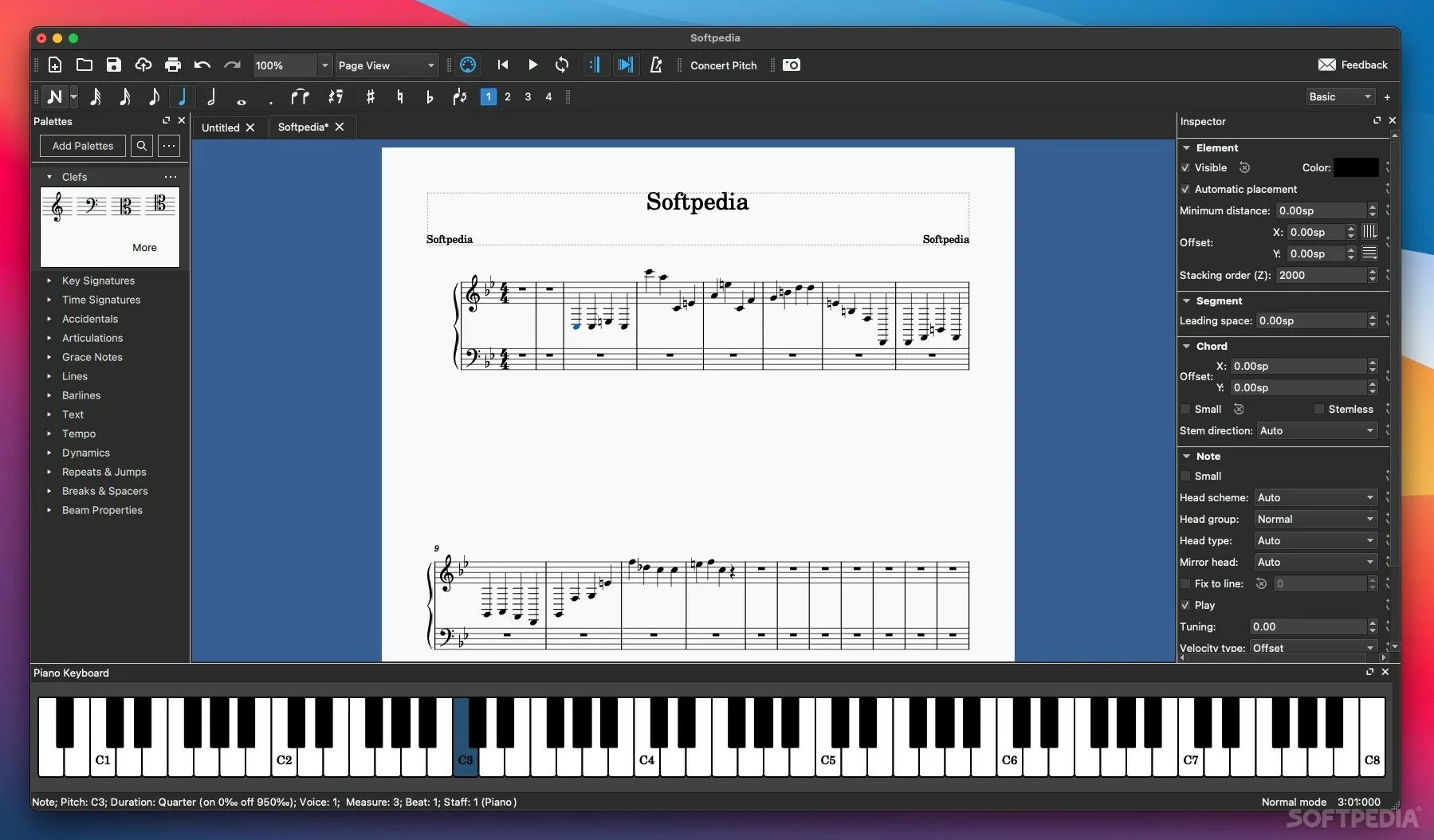
Task: Print the score
Action: (173, 65)
